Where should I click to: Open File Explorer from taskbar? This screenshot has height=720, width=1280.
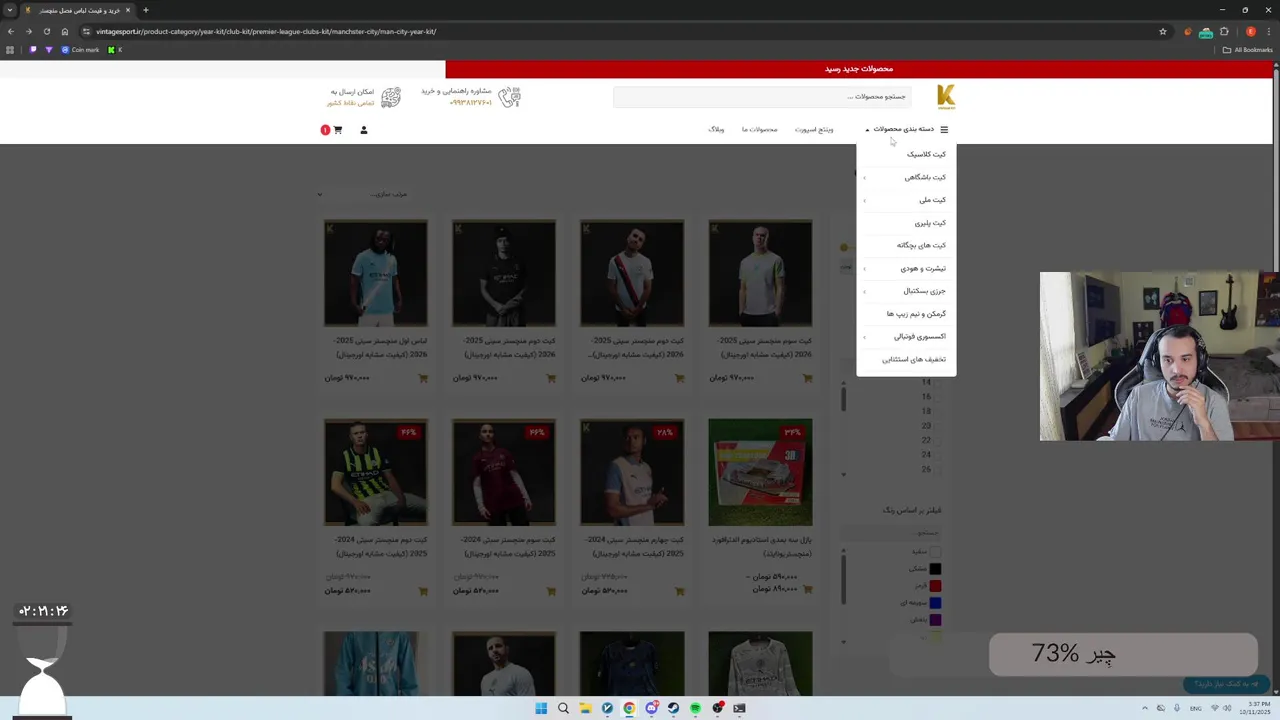585,708
